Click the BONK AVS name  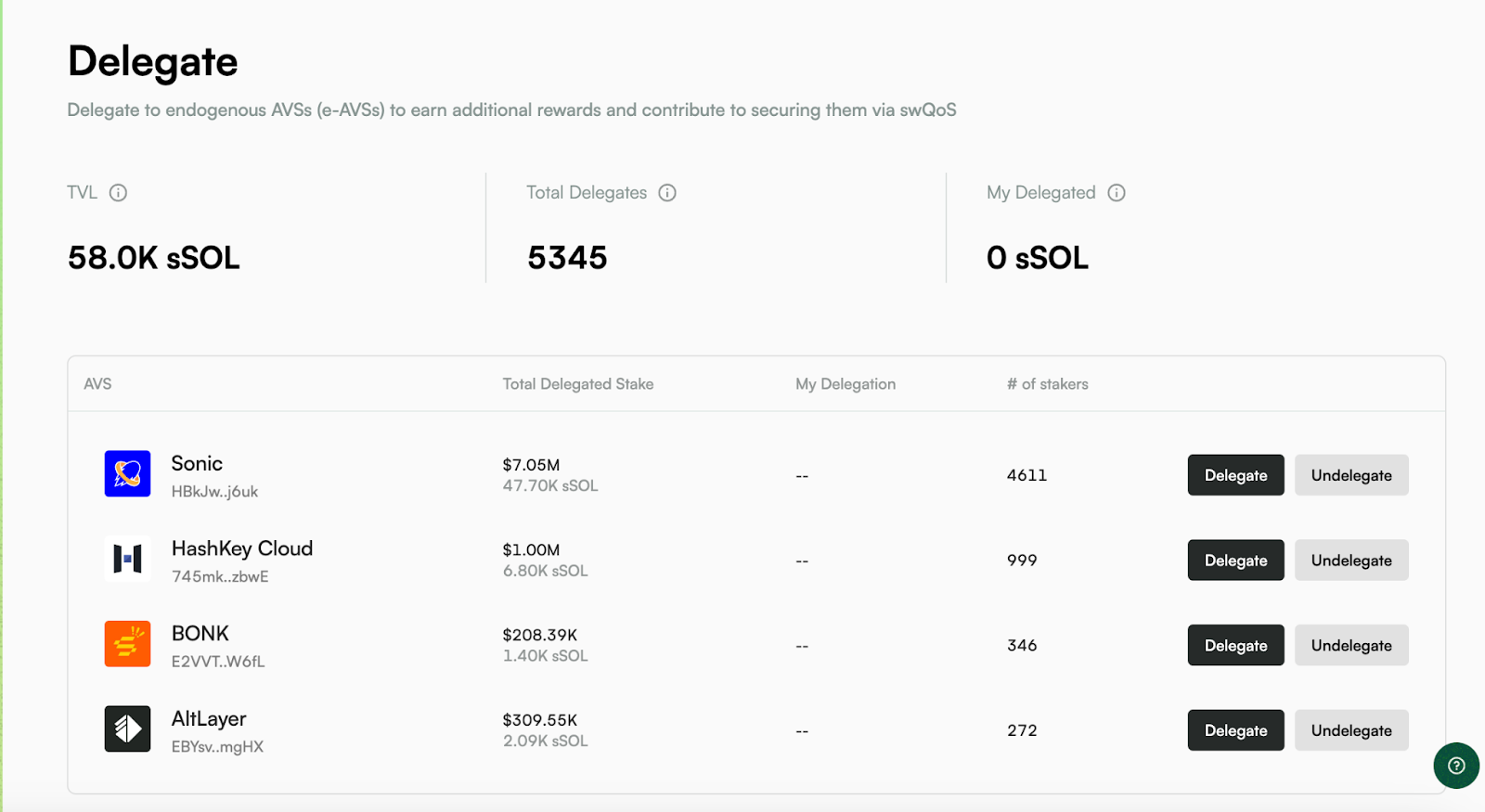[200, 633]
